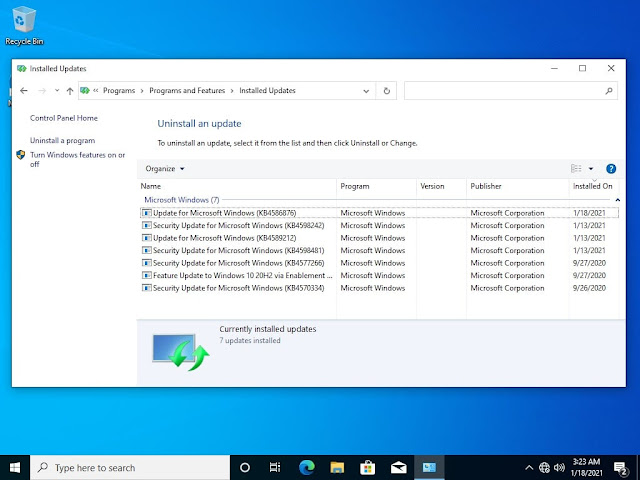
Task: Select Security Update KB4570334
Action: pos(379,288)
